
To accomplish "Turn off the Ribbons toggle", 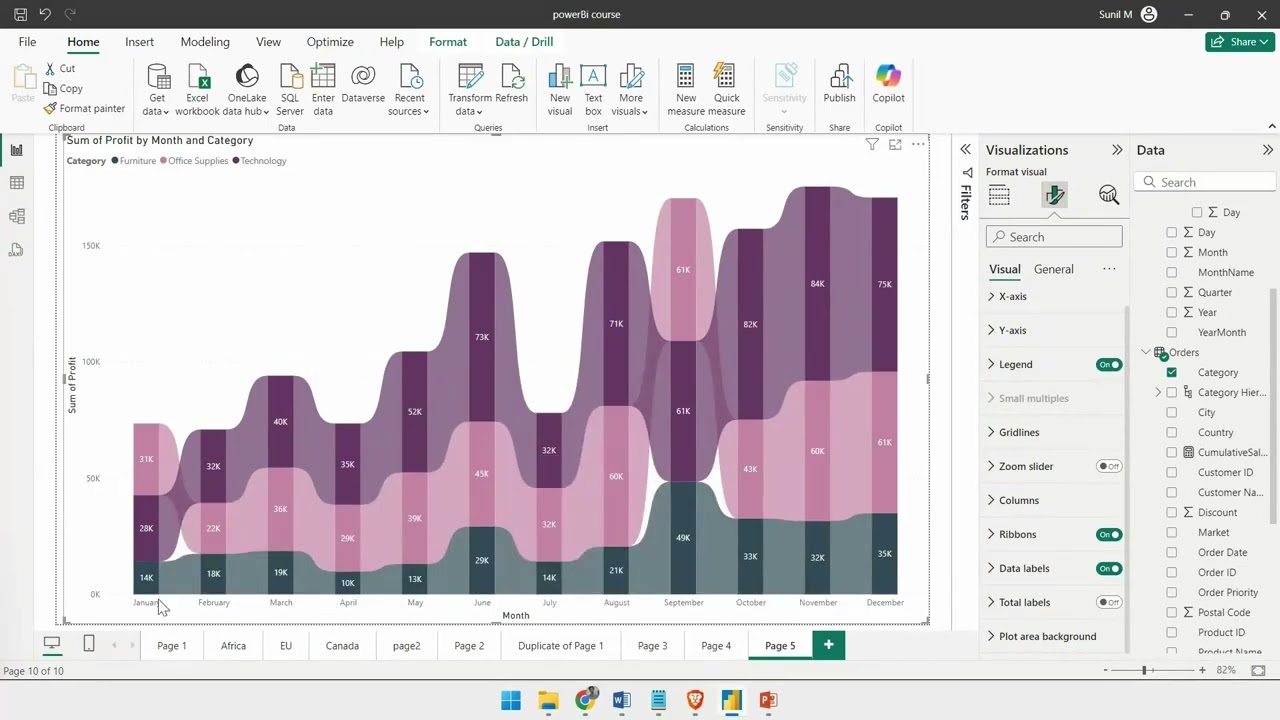I will (x=1109, y=535).
